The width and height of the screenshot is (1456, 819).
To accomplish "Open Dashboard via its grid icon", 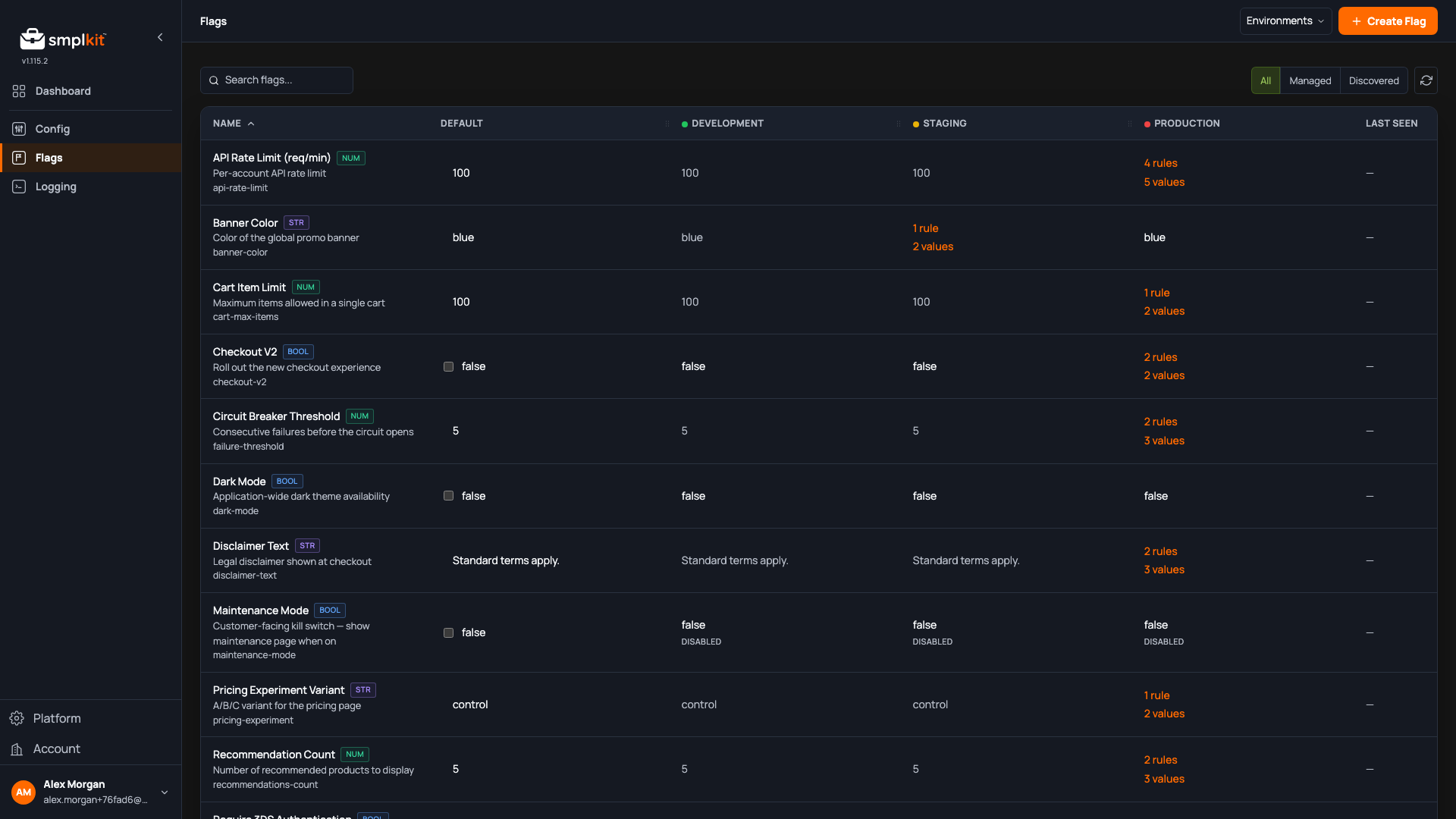I will (19, 91).
